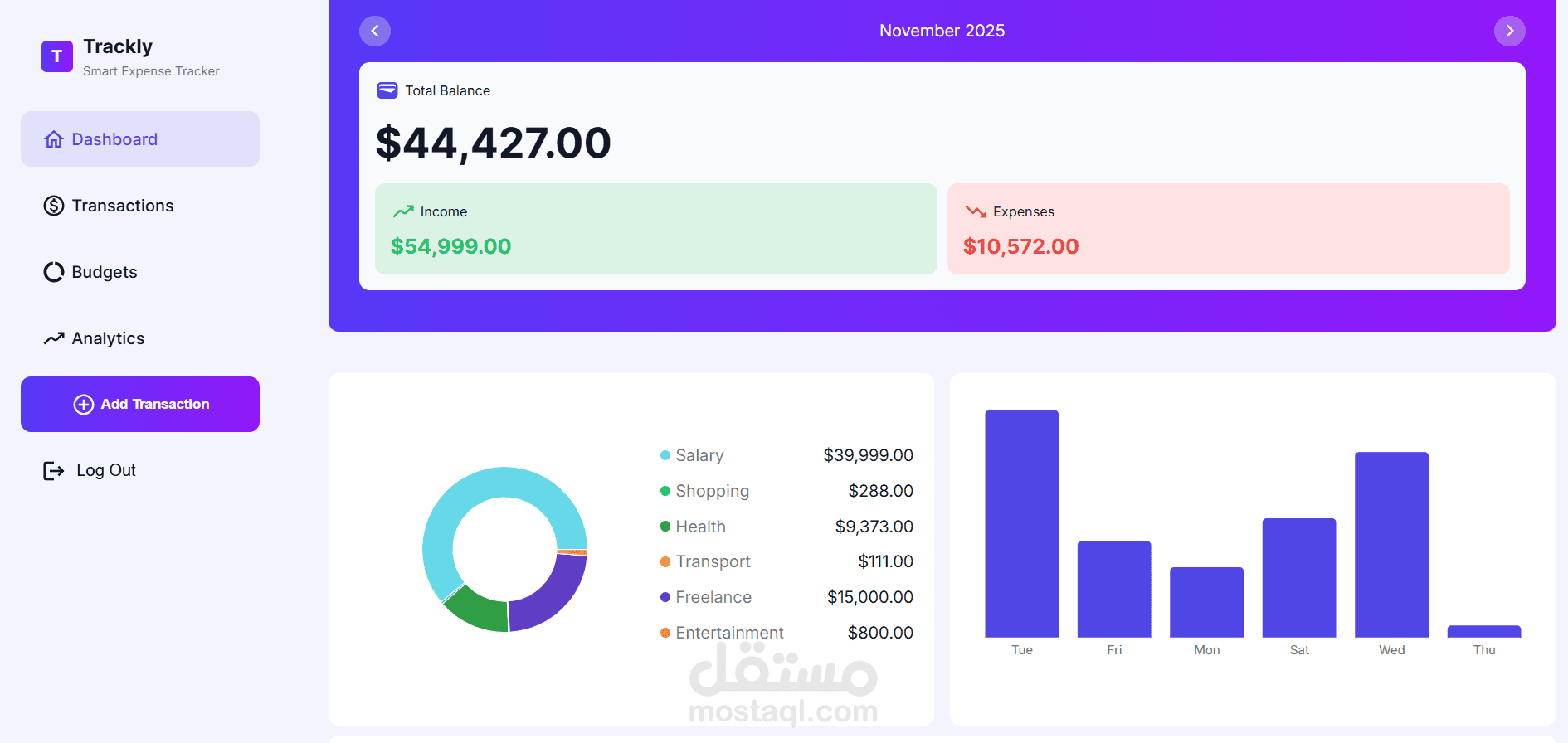Click the Entertainment legend color dot
Screen dimensions: 1568x743
pos(665,633)
